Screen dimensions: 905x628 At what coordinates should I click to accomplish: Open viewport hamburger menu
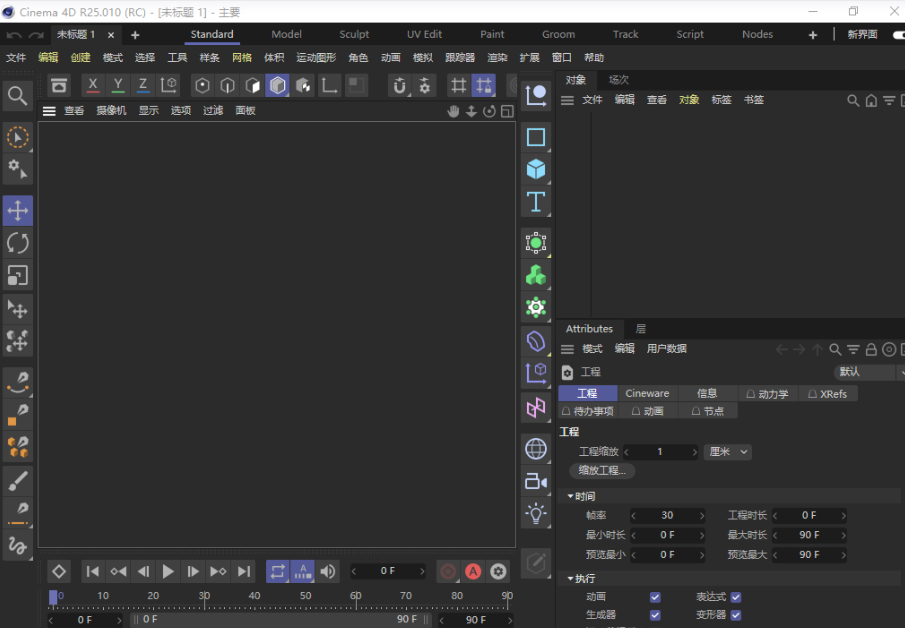[49, 111]
